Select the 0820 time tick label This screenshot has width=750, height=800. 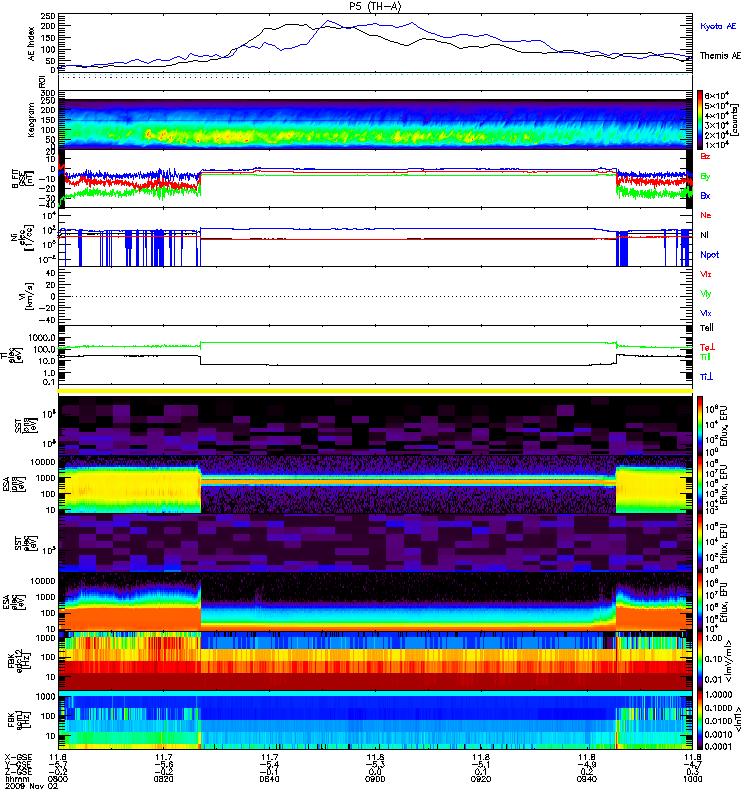(x=163, y=779)
